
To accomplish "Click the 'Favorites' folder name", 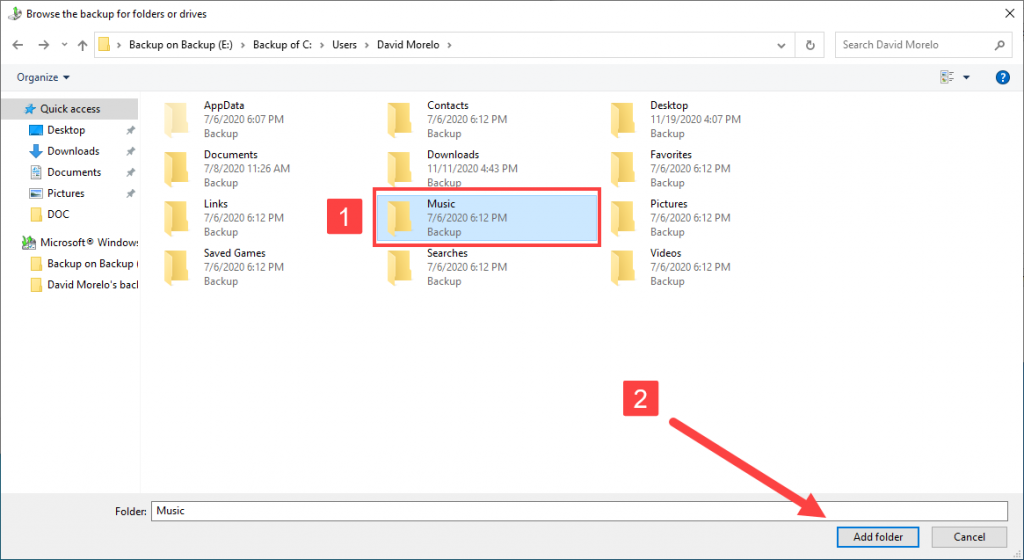I will tap(671, 155).
